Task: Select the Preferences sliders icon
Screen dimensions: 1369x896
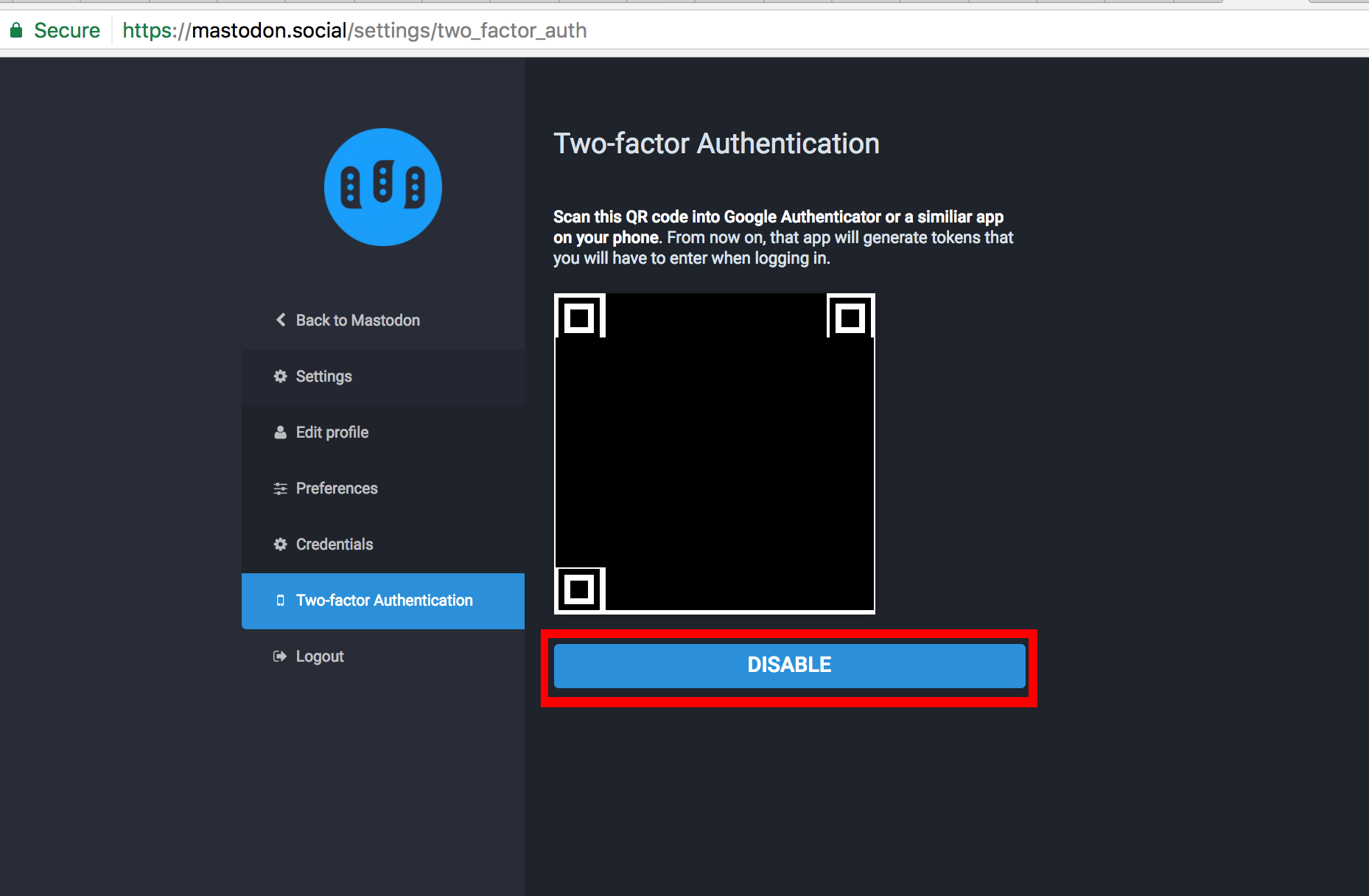Action: coord(280,489)
